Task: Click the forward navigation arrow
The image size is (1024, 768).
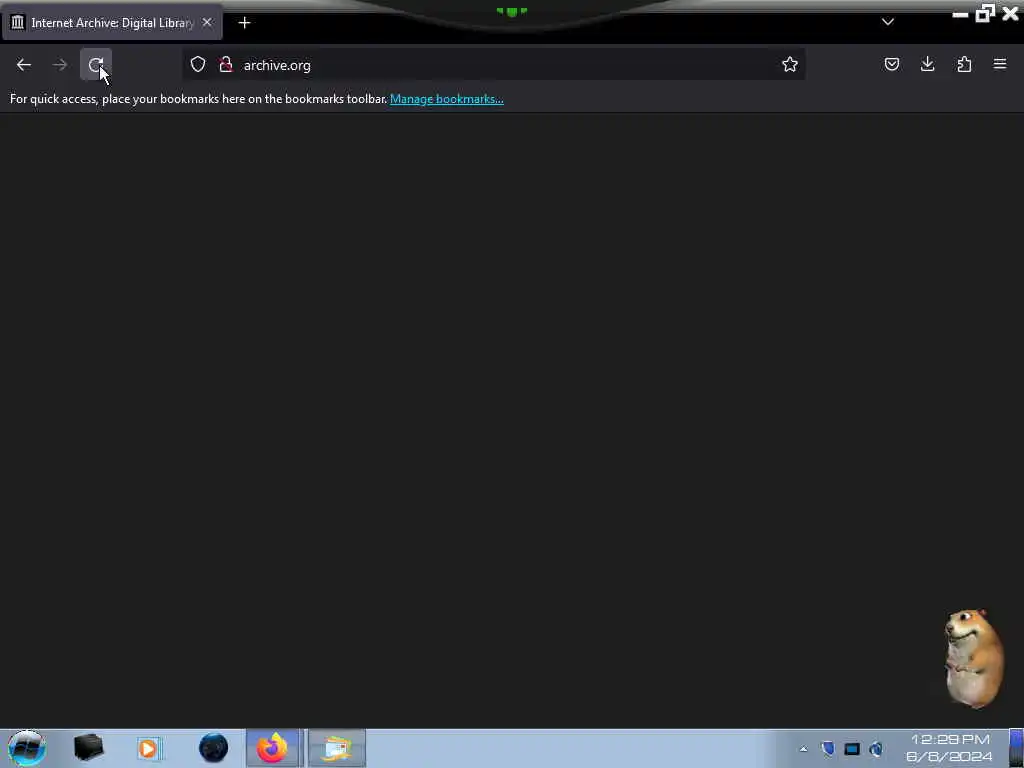Action: click(x=60, y=65)
